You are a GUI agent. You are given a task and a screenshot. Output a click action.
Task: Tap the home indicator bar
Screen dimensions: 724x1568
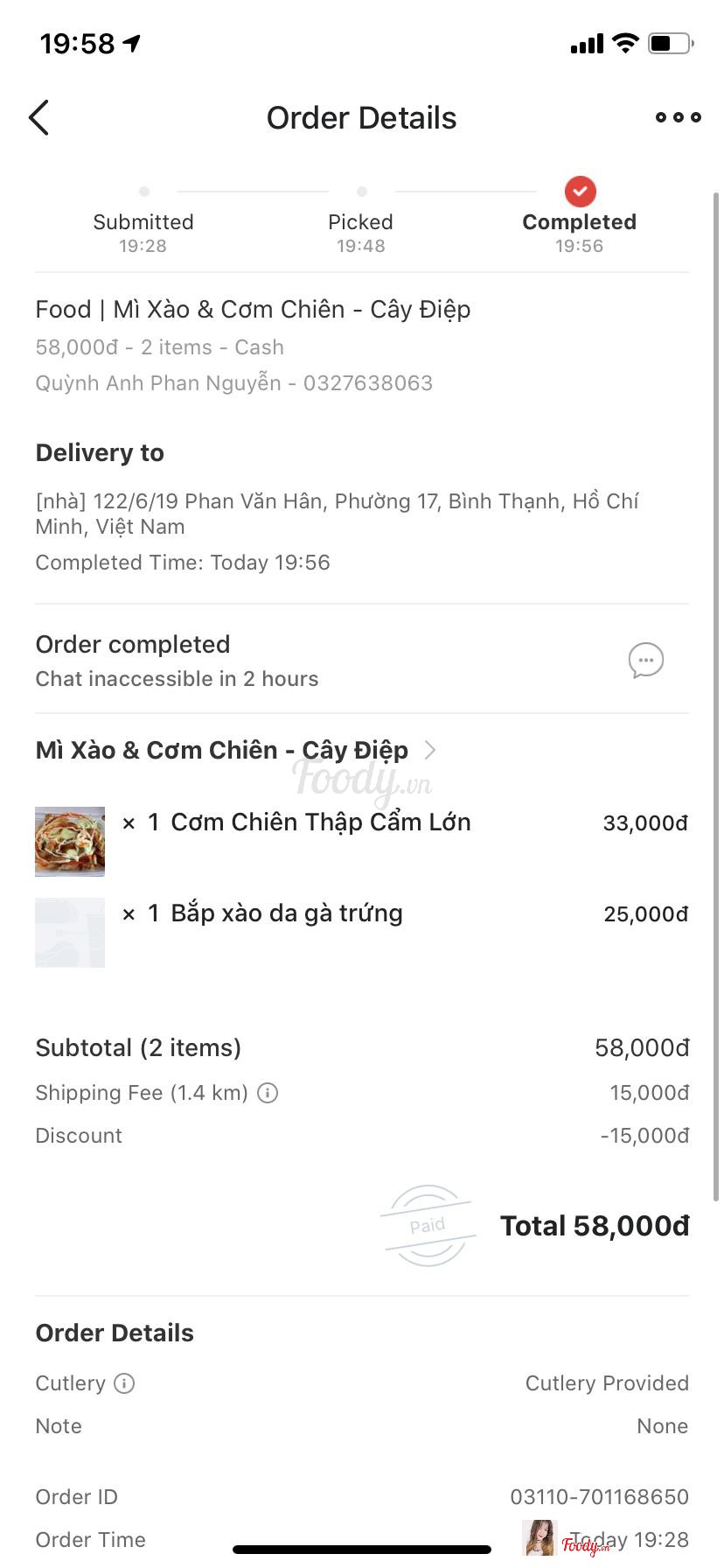[x=362, y=1550]
